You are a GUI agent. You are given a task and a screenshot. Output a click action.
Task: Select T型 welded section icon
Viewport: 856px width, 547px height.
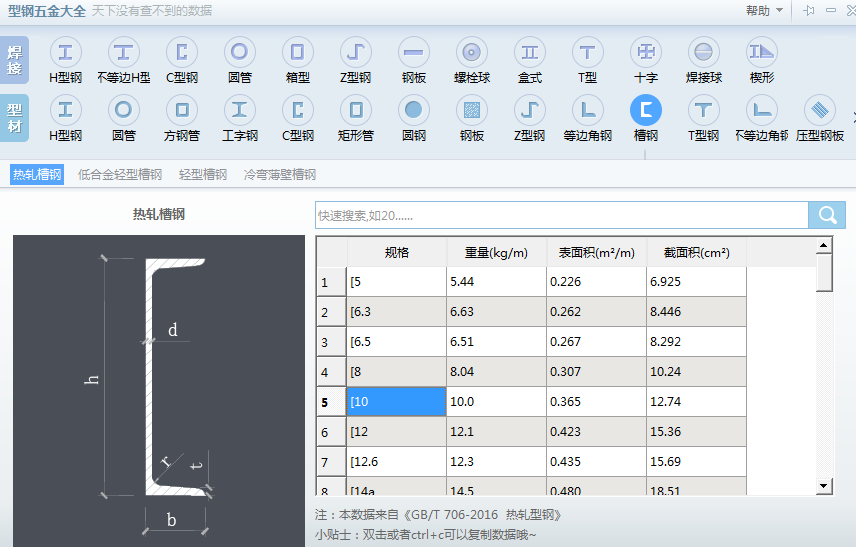[587, 52]
